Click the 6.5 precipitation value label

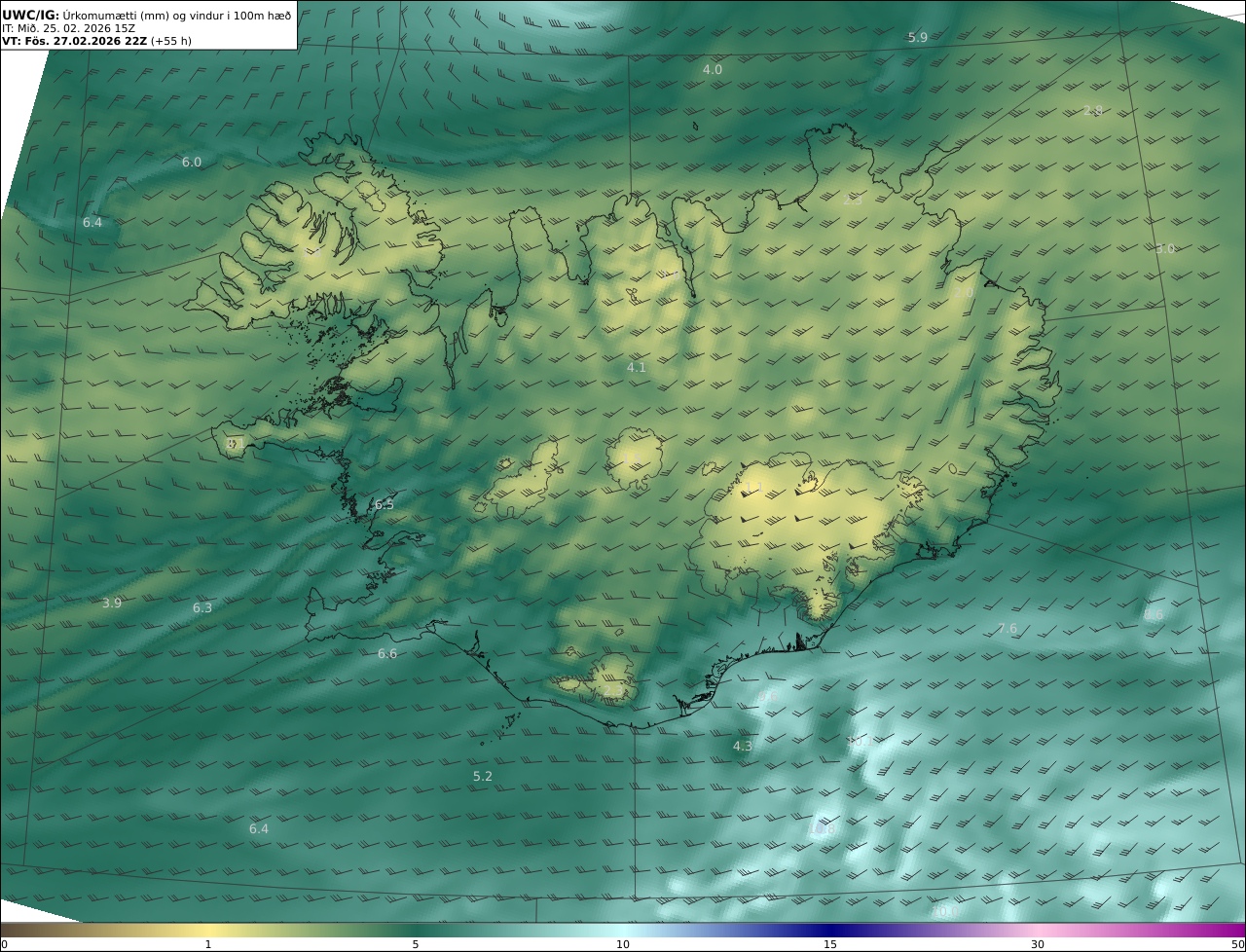[385, 504]
